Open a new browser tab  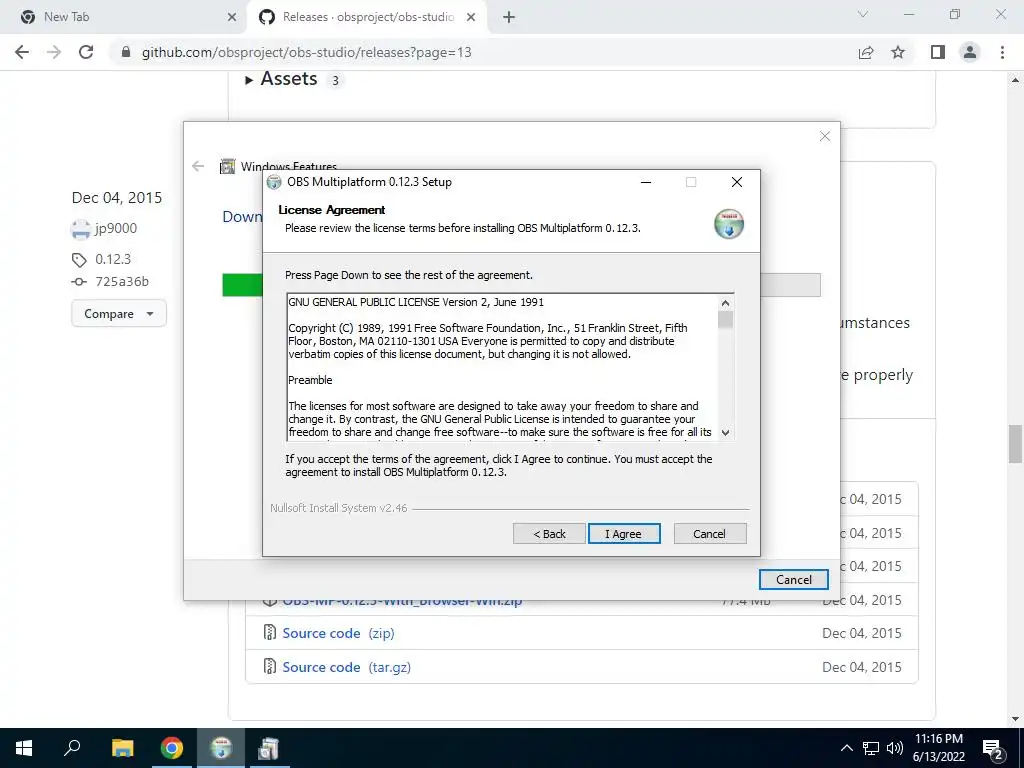pos(509,18)
